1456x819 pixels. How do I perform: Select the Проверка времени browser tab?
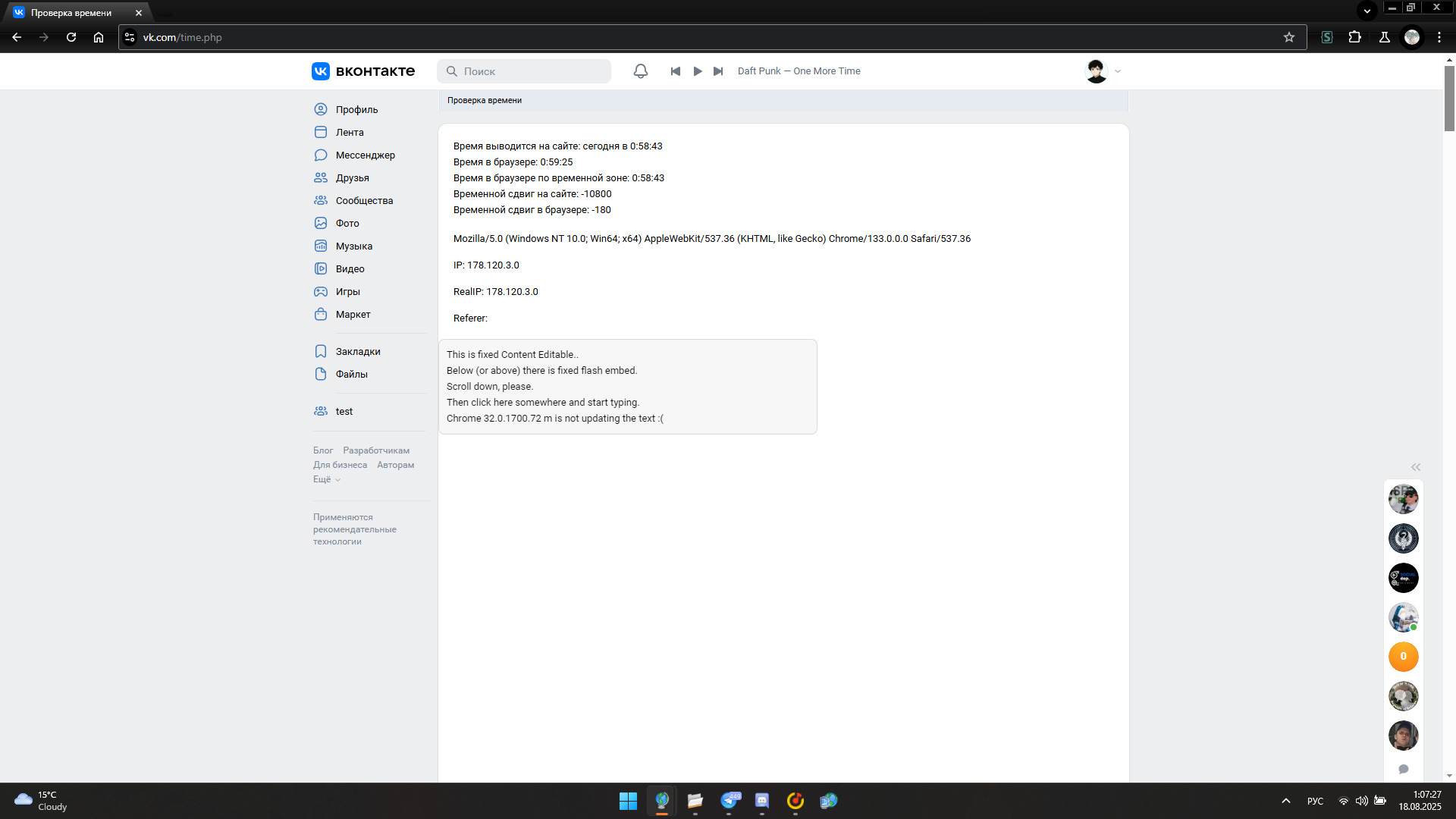tap(77, 13)
